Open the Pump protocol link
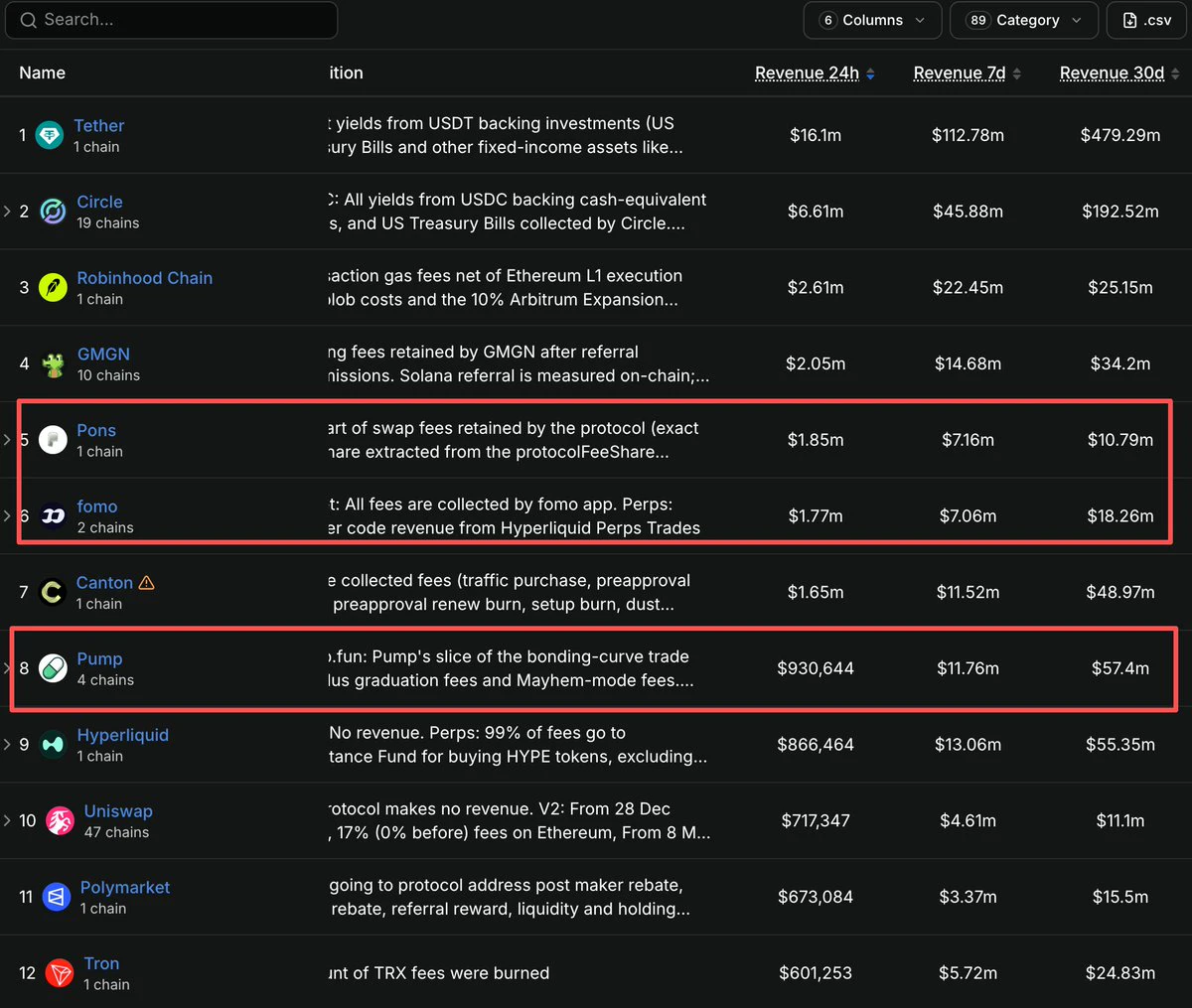The width and height of the screenshot is (1192, 1008). 99,658
